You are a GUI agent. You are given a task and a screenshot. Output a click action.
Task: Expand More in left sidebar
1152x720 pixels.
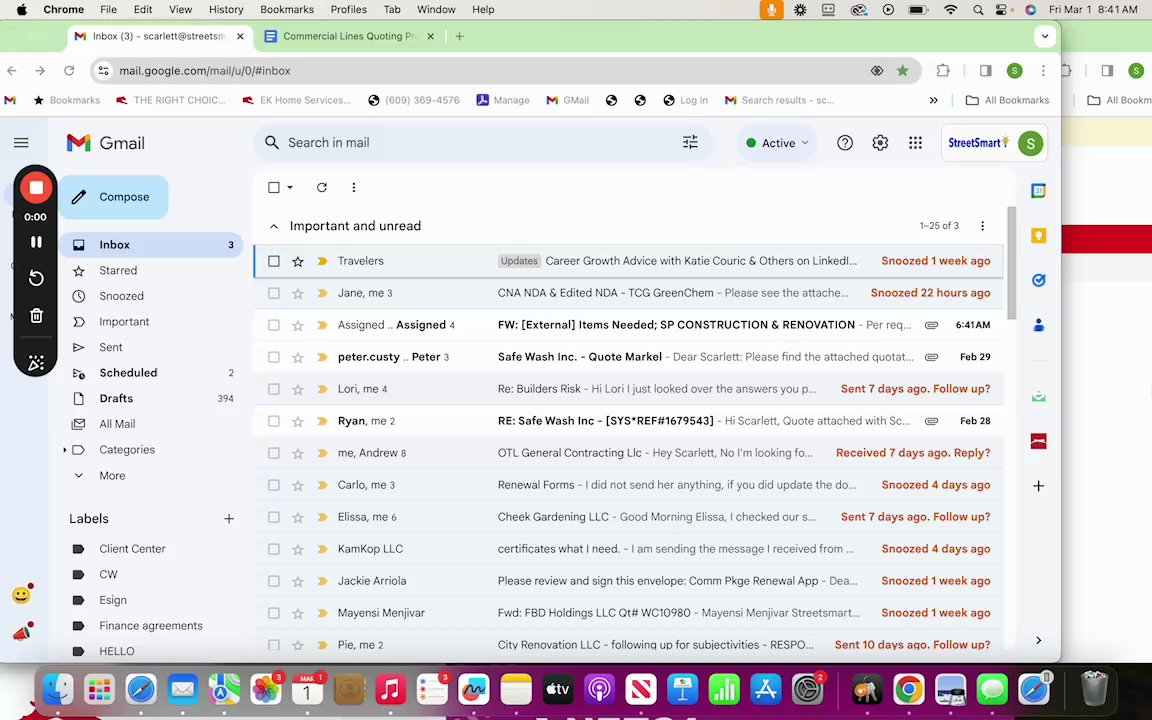[112, 475]
